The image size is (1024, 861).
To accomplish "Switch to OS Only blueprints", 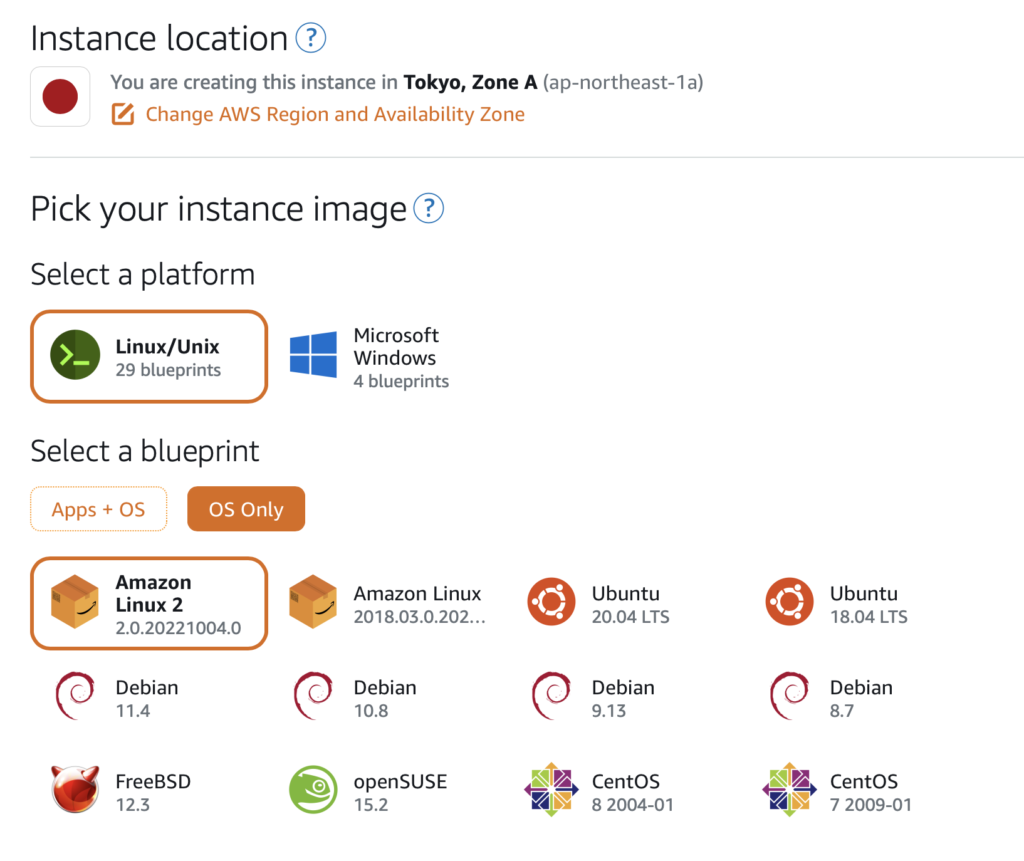I will pyautogui.click(x=245, y=509).
